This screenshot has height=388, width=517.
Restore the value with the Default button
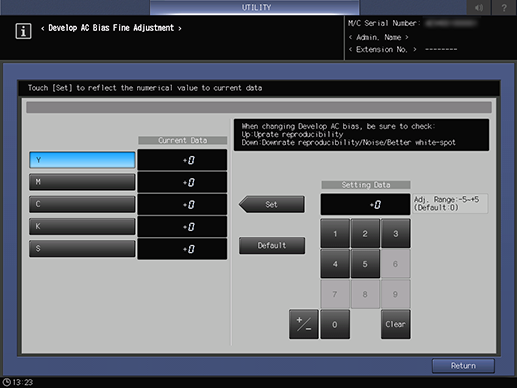click(x=272, y=245)
